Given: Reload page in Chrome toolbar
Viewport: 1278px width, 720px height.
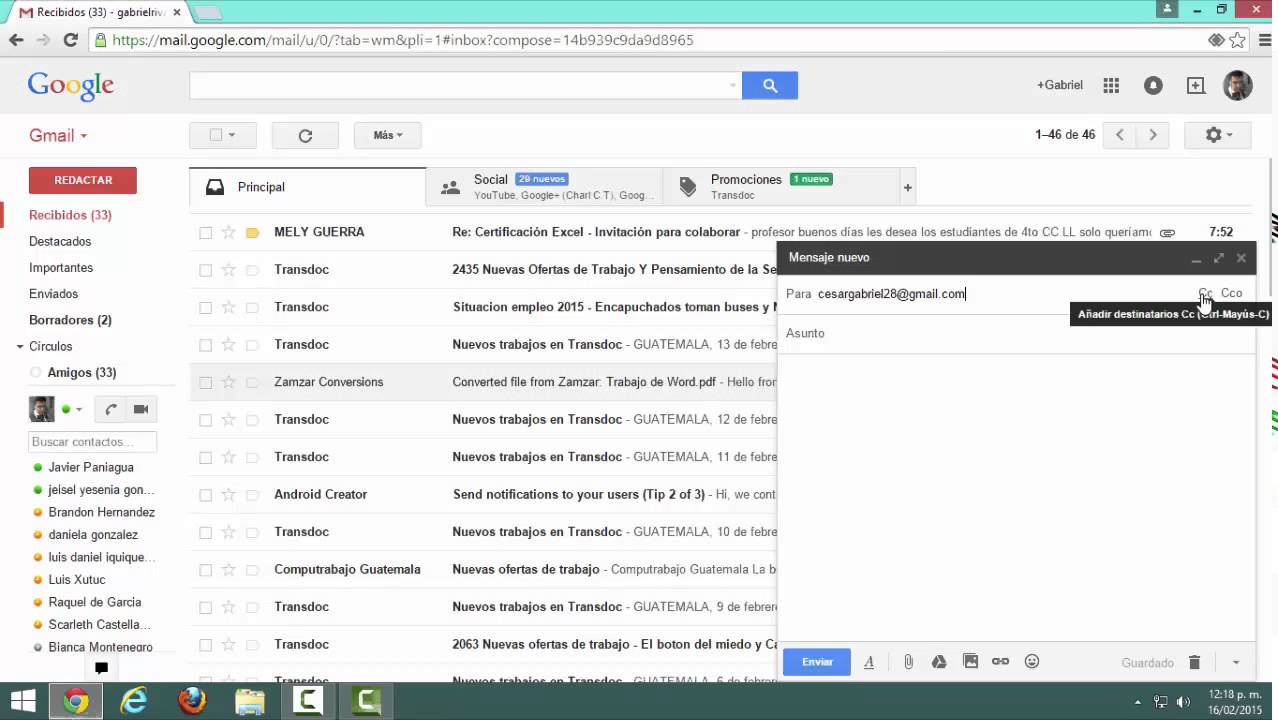Looking at the screenshot, I should pyautogui.click(x=70, y=40).
